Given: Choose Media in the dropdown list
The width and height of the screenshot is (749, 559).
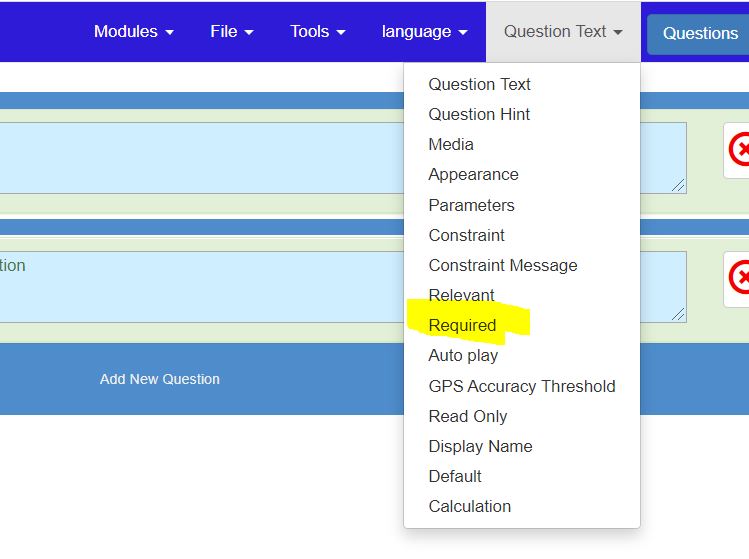Looking at the screenshot, I should click(x=451, y=144).
